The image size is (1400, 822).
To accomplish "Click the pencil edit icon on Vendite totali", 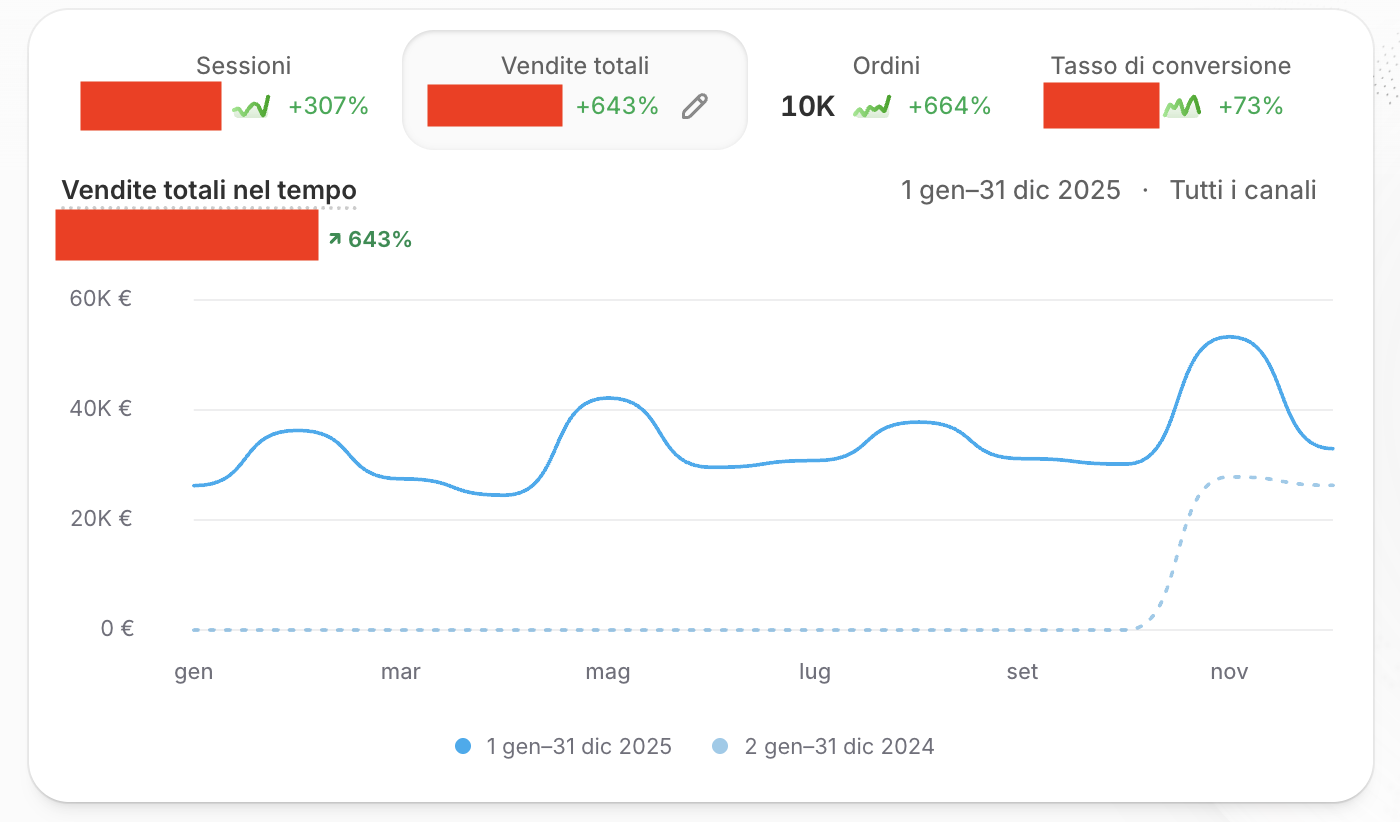I will point(695,106).
